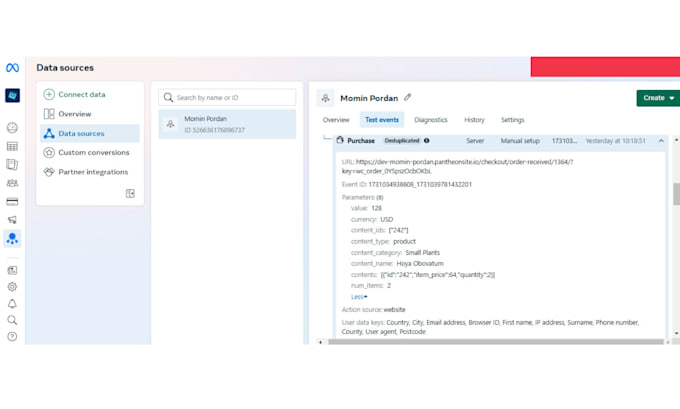This screenshot has width=680, height=409.
Task: Switch to the Diagnostics tab
Action: point(431,120)
